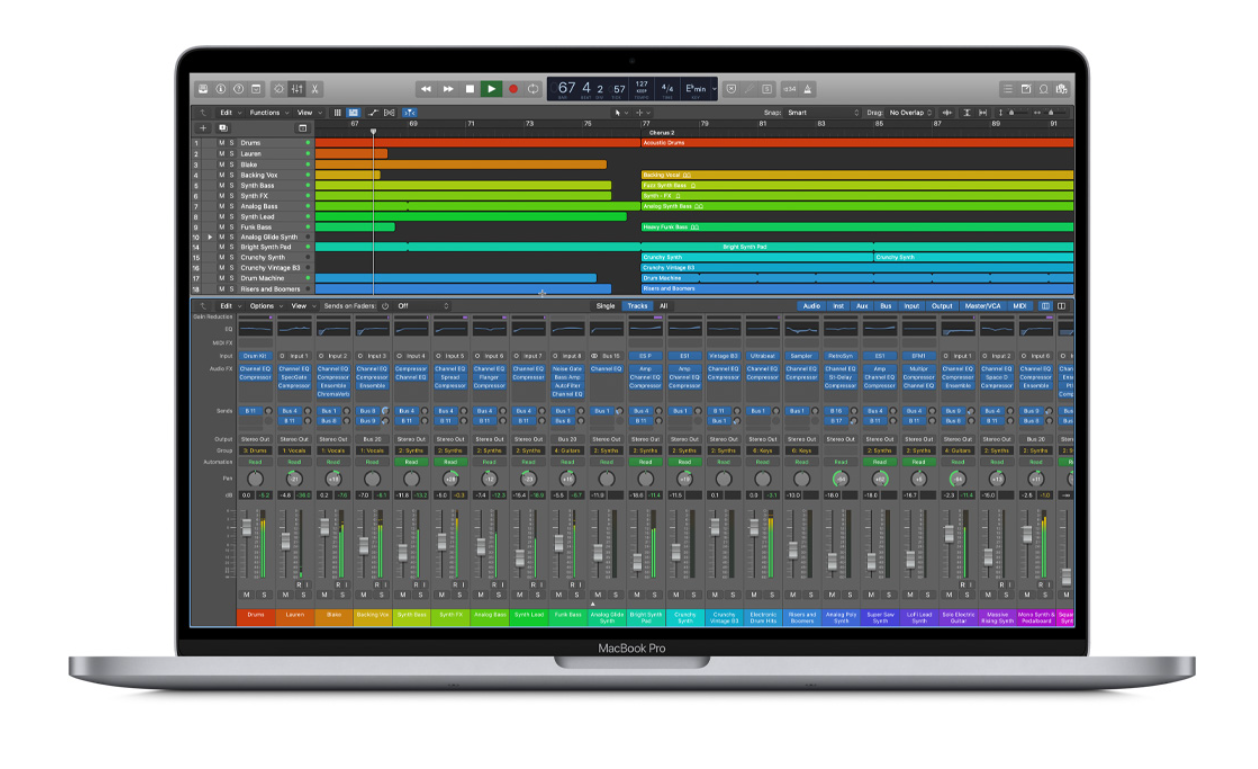This screenshot has height=769, width=1258.
Task: Open the mixer Options menu
Action: 265,306
